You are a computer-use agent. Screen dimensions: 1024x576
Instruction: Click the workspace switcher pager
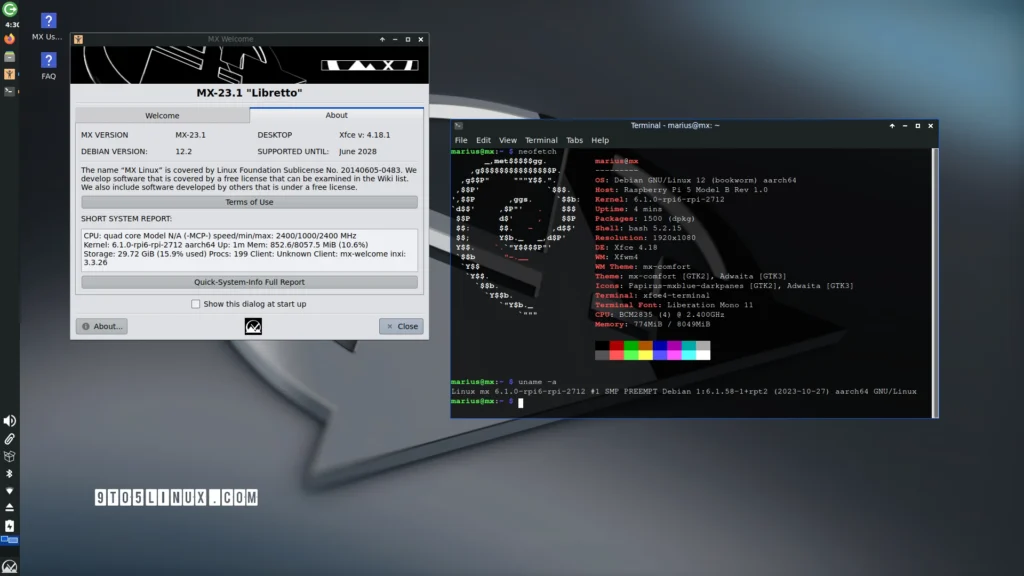tap(9, 540)
